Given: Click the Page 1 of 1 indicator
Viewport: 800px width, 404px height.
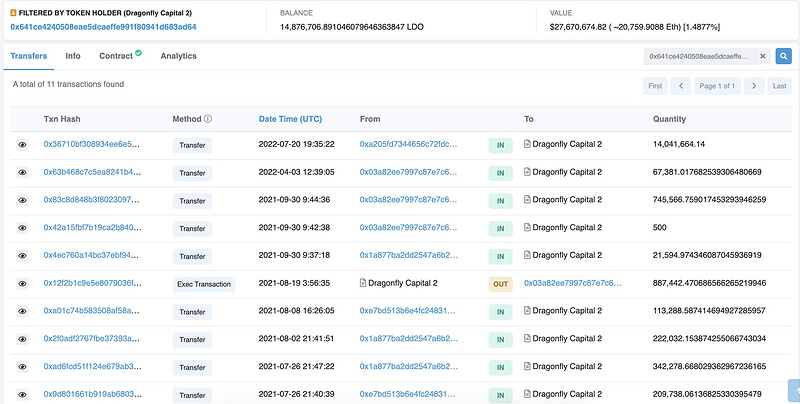Looking at the screenshot, I should (717, 86).
